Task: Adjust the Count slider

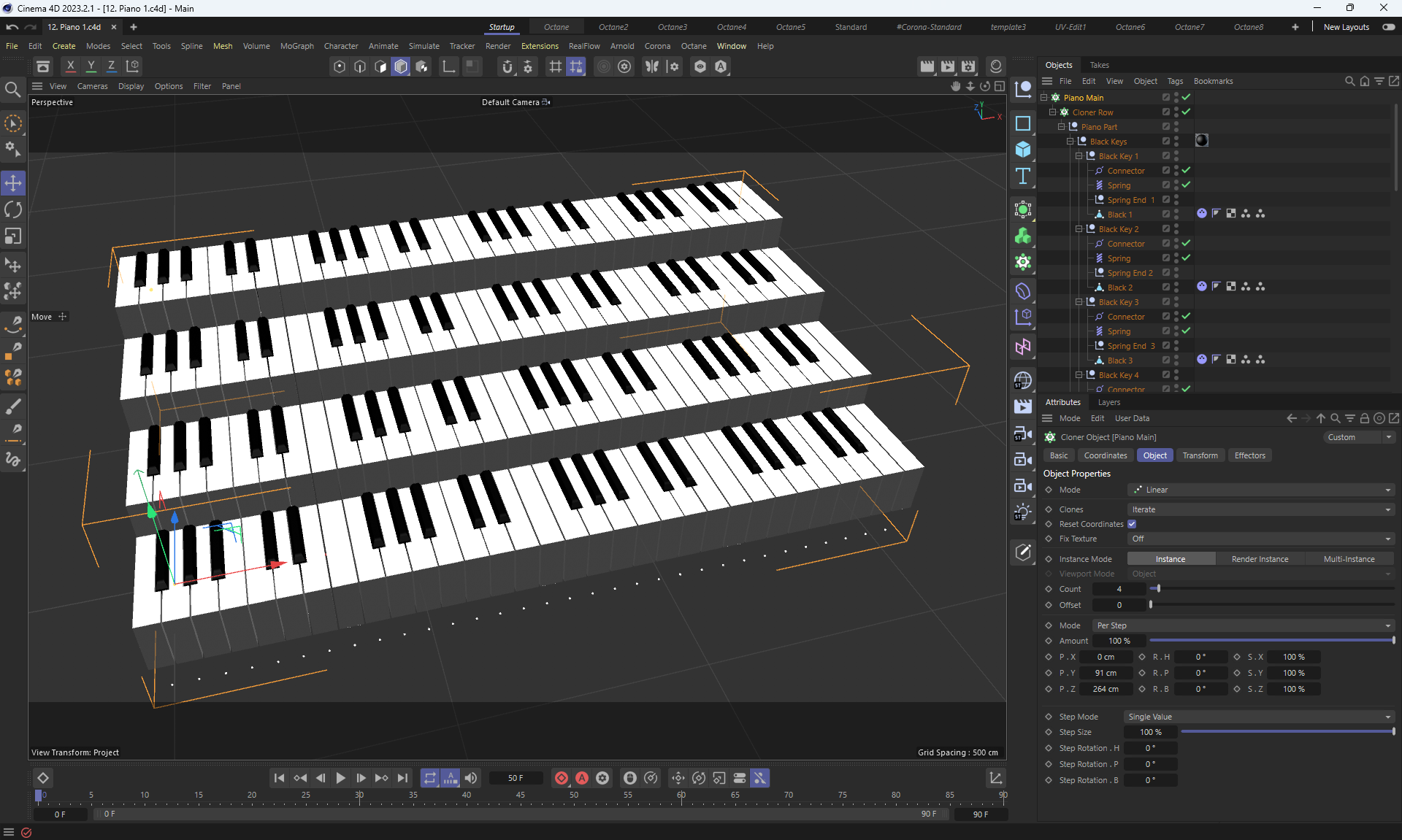Action: 1158,589
